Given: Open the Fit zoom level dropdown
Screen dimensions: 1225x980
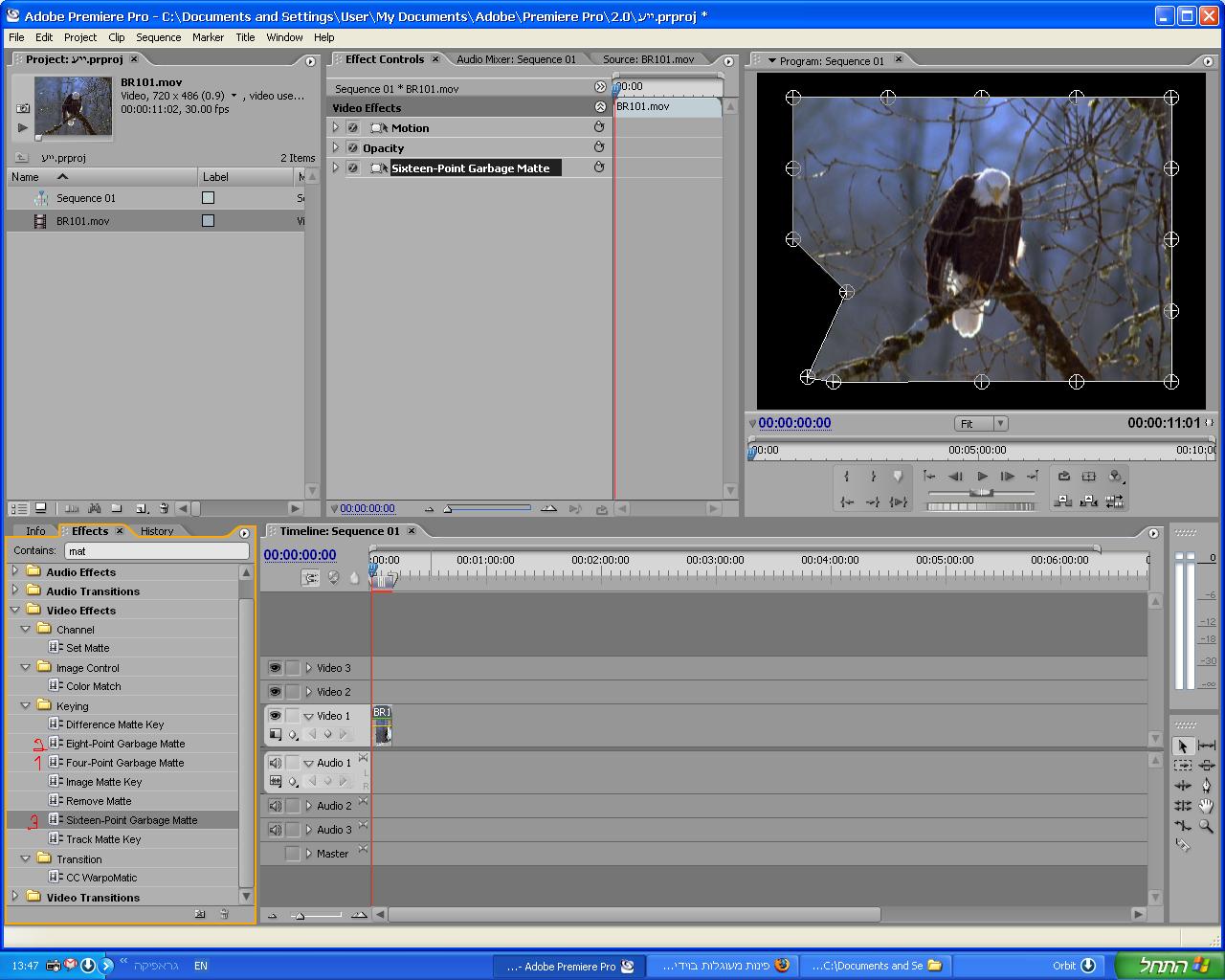Looking at the screenshot, I should tap(980, 423).
